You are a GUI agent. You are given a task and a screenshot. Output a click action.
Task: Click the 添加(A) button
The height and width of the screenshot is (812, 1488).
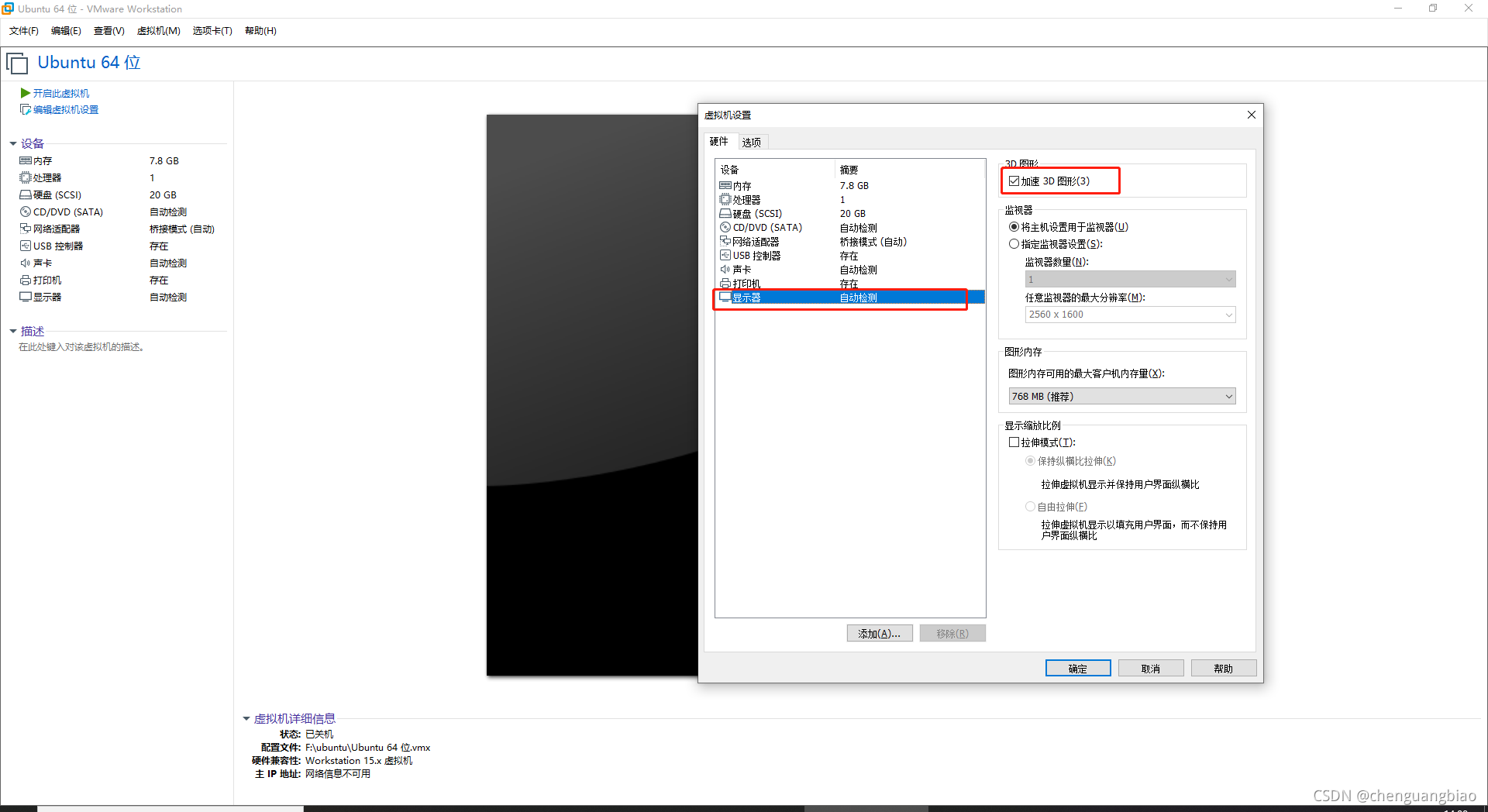[879, 633]
